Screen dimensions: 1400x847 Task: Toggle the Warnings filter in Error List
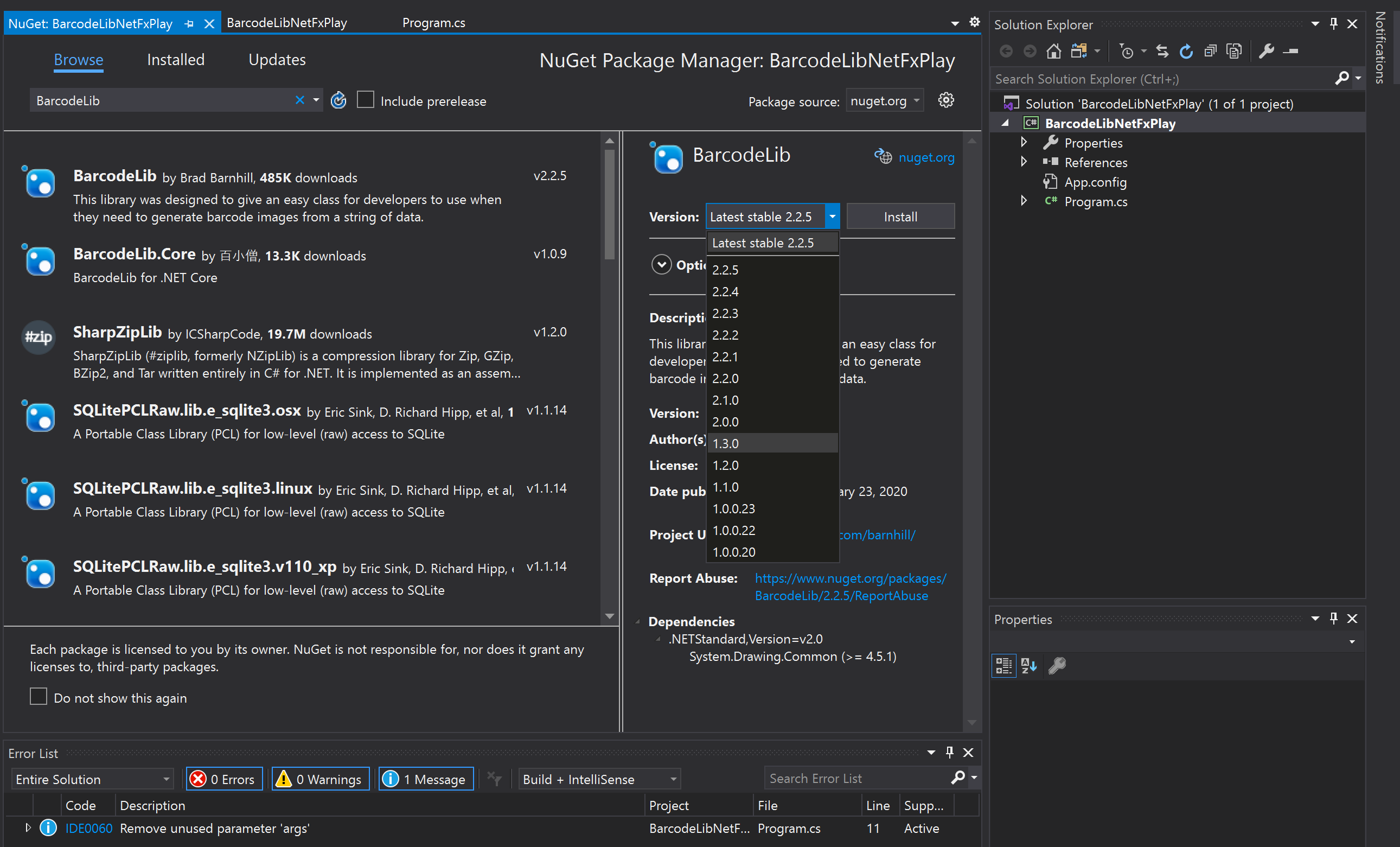tap(321, 779)
